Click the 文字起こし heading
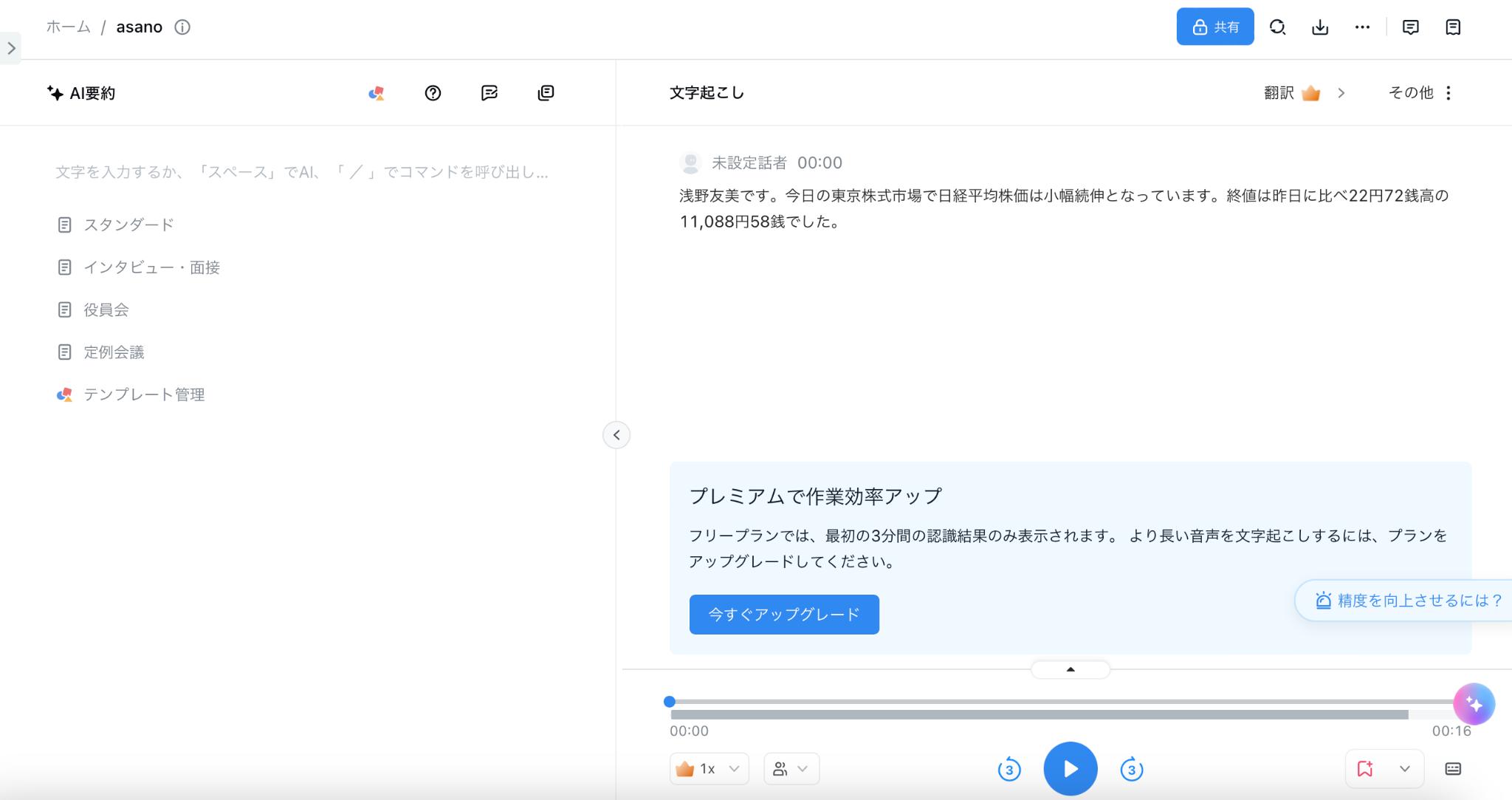The width and height of the screenshot is (1512, 800). [707, 93]
